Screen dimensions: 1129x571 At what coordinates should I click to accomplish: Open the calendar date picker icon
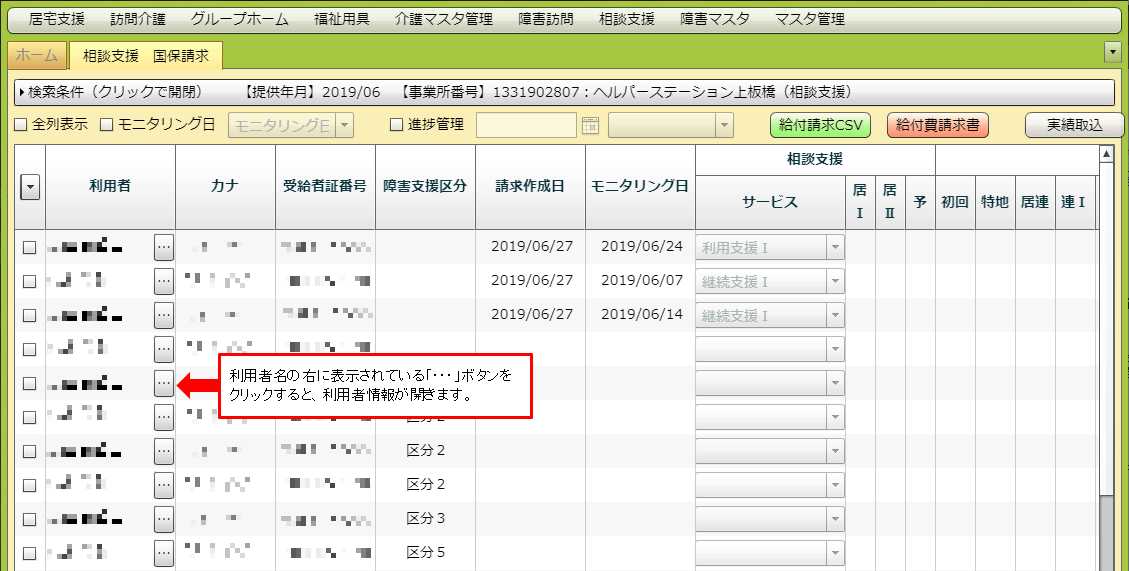(x=590, y=125)
